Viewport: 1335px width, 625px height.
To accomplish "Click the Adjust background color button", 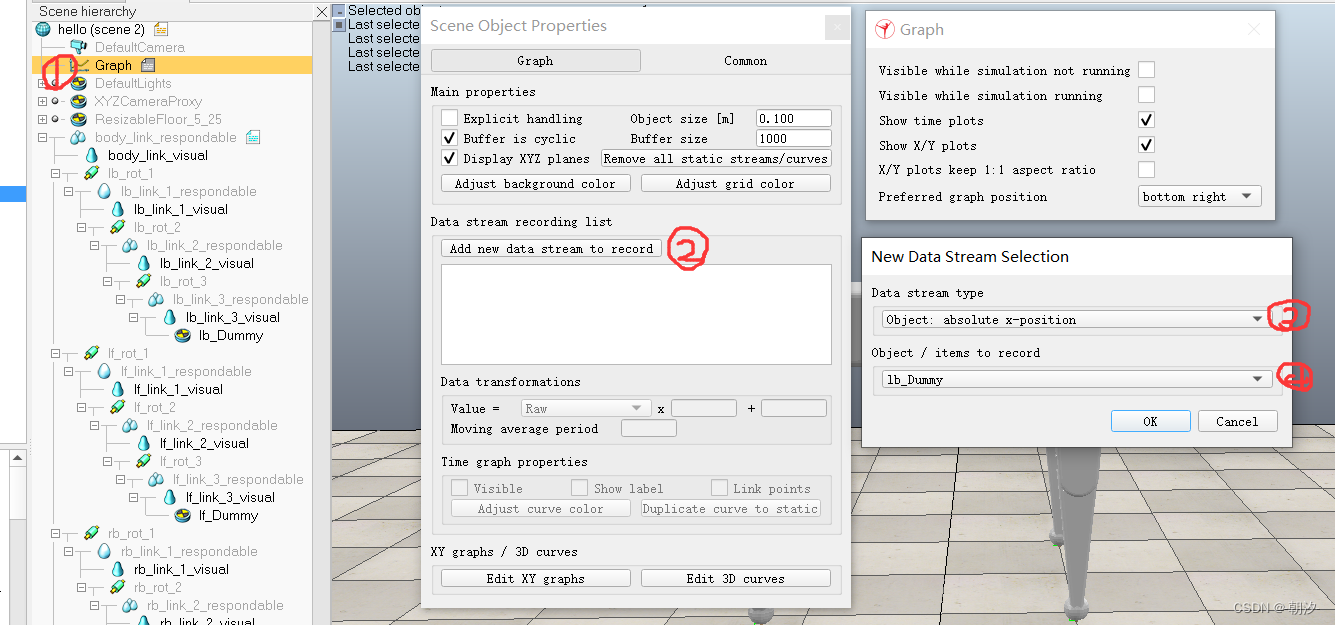I will (x=535, y=182).
